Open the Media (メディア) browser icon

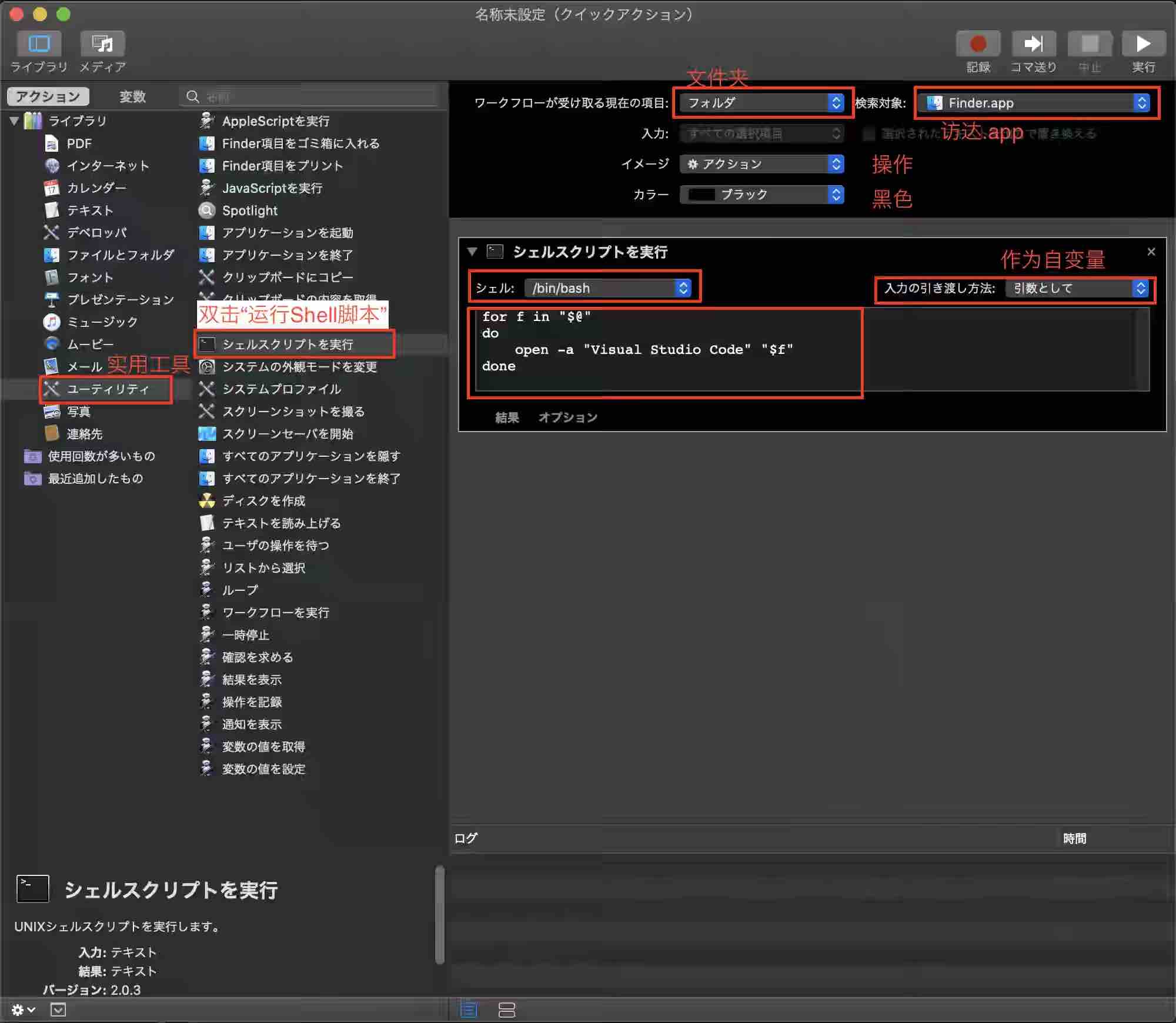[102, 44]
